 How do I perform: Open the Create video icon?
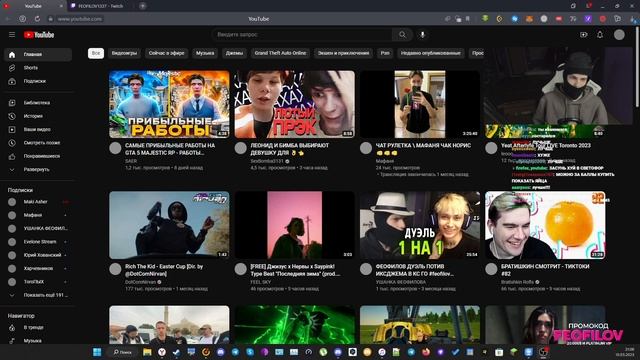click(x=584, y=35)
